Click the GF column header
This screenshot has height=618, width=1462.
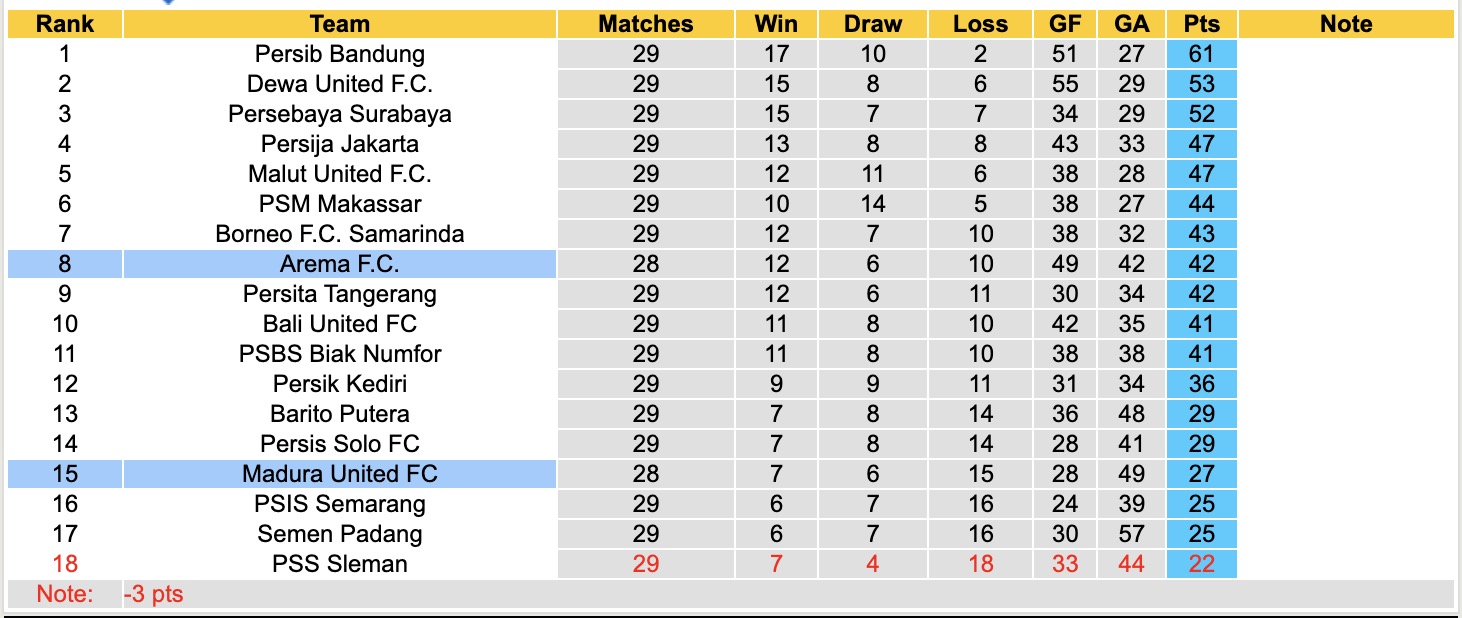[x=1065, y=24]
